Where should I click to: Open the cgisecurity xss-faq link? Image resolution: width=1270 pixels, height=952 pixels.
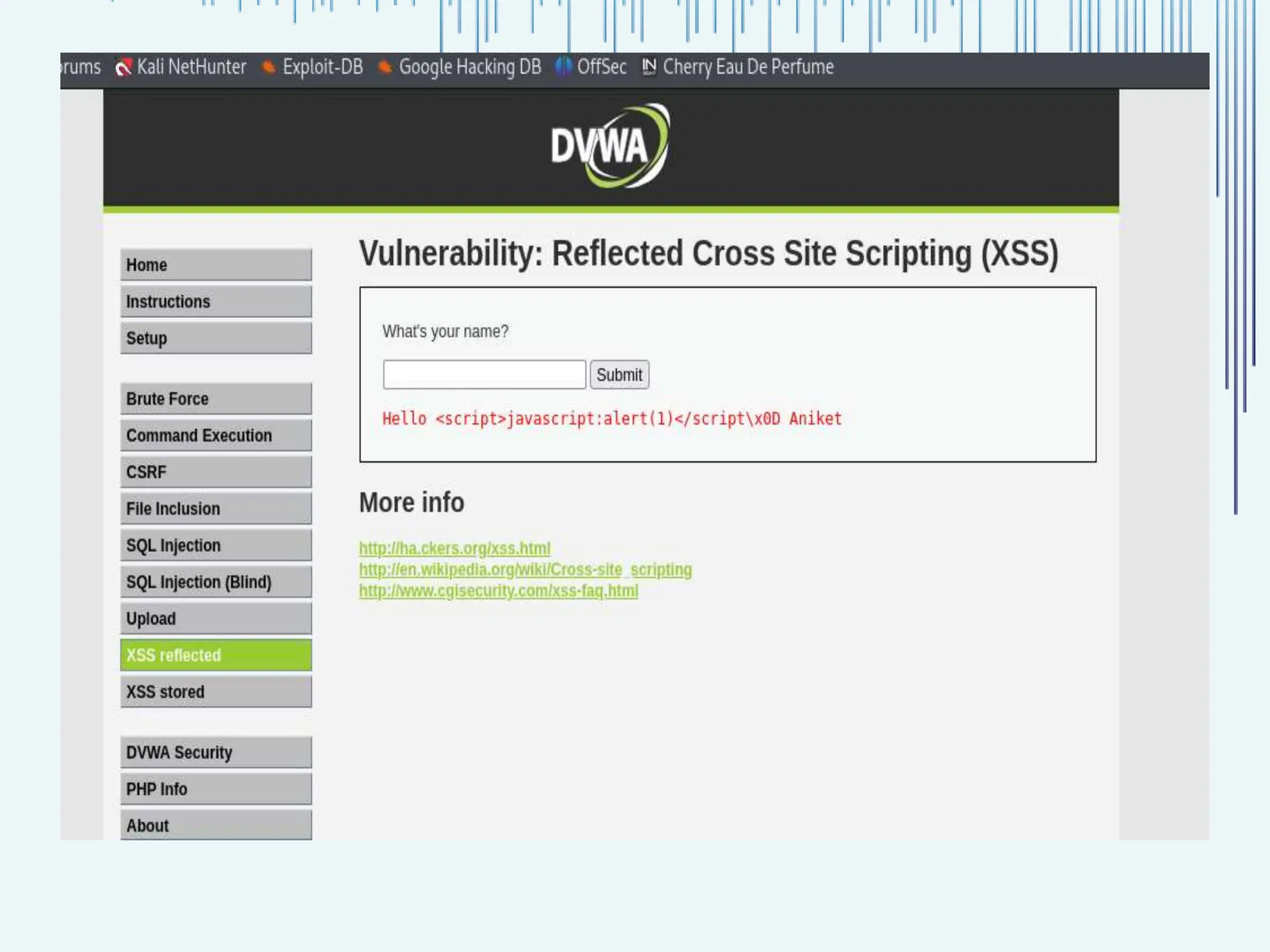(x=499, y=591)
